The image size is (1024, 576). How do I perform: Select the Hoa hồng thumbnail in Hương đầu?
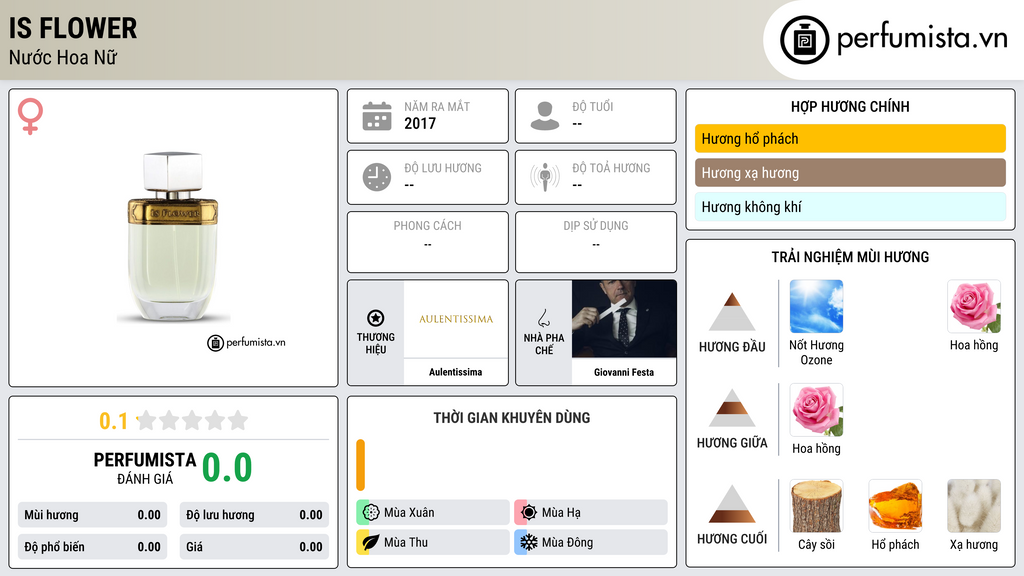(974, 306)
